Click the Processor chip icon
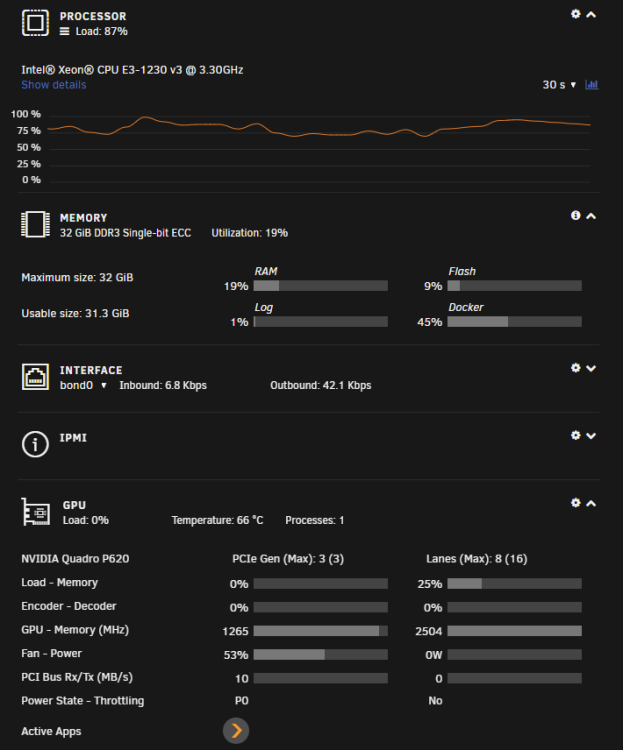 pyautogui.click(x=35, y=22)
